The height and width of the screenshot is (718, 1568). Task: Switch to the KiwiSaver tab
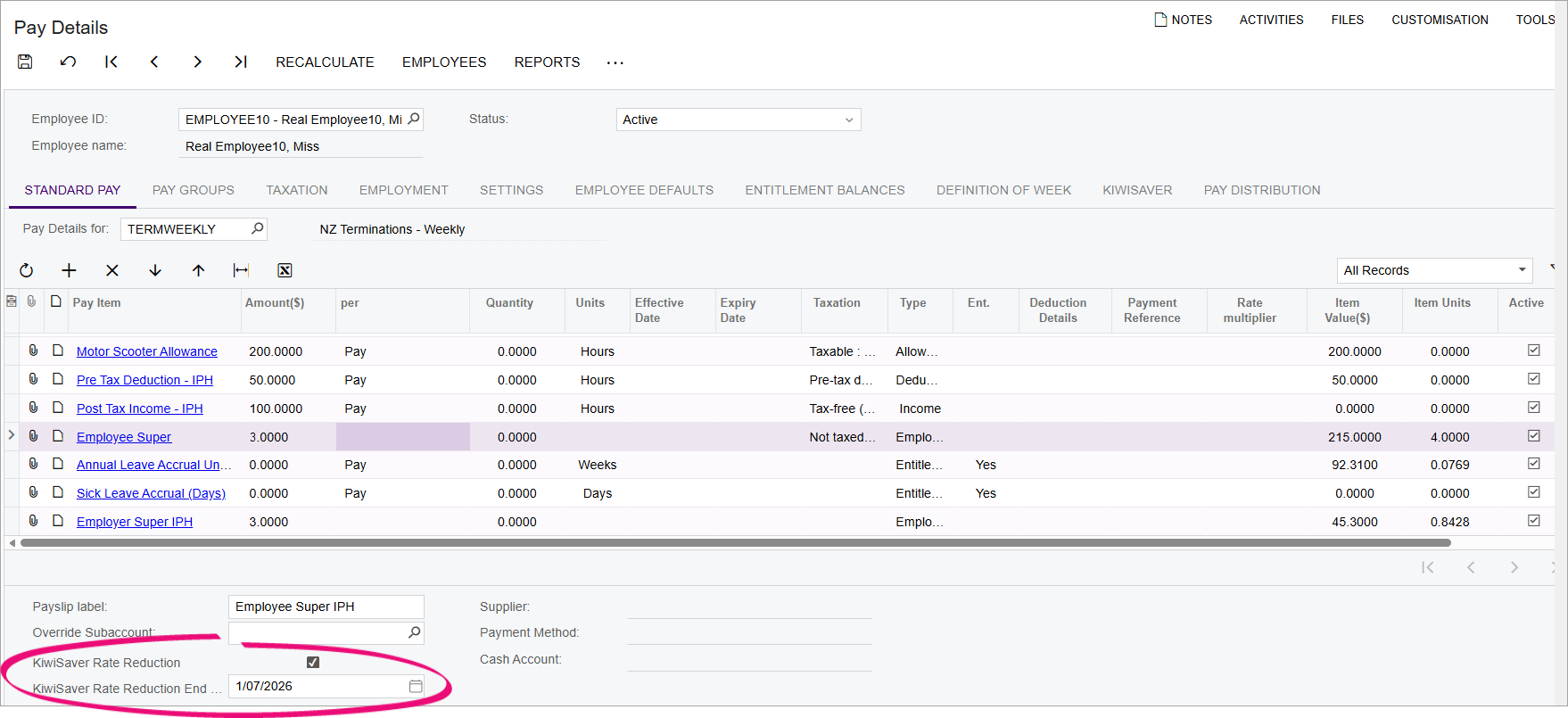coord(1137,190)
